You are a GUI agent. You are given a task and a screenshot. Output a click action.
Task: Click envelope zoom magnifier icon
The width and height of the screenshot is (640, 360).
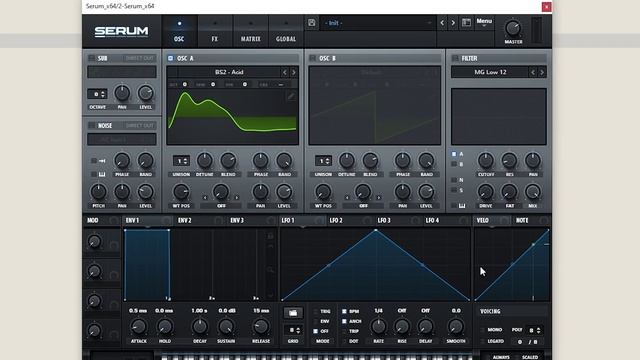270,269
